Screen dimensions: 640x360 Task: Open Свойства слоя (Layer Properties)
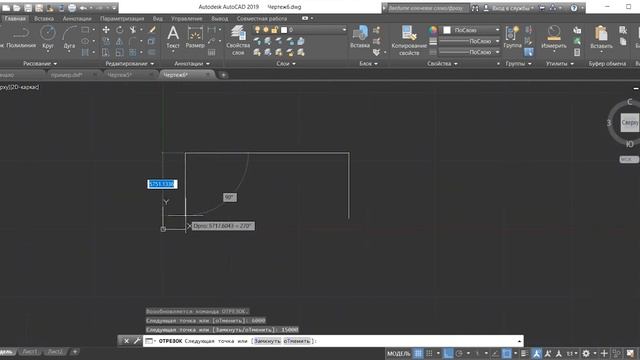coord(238,40)
